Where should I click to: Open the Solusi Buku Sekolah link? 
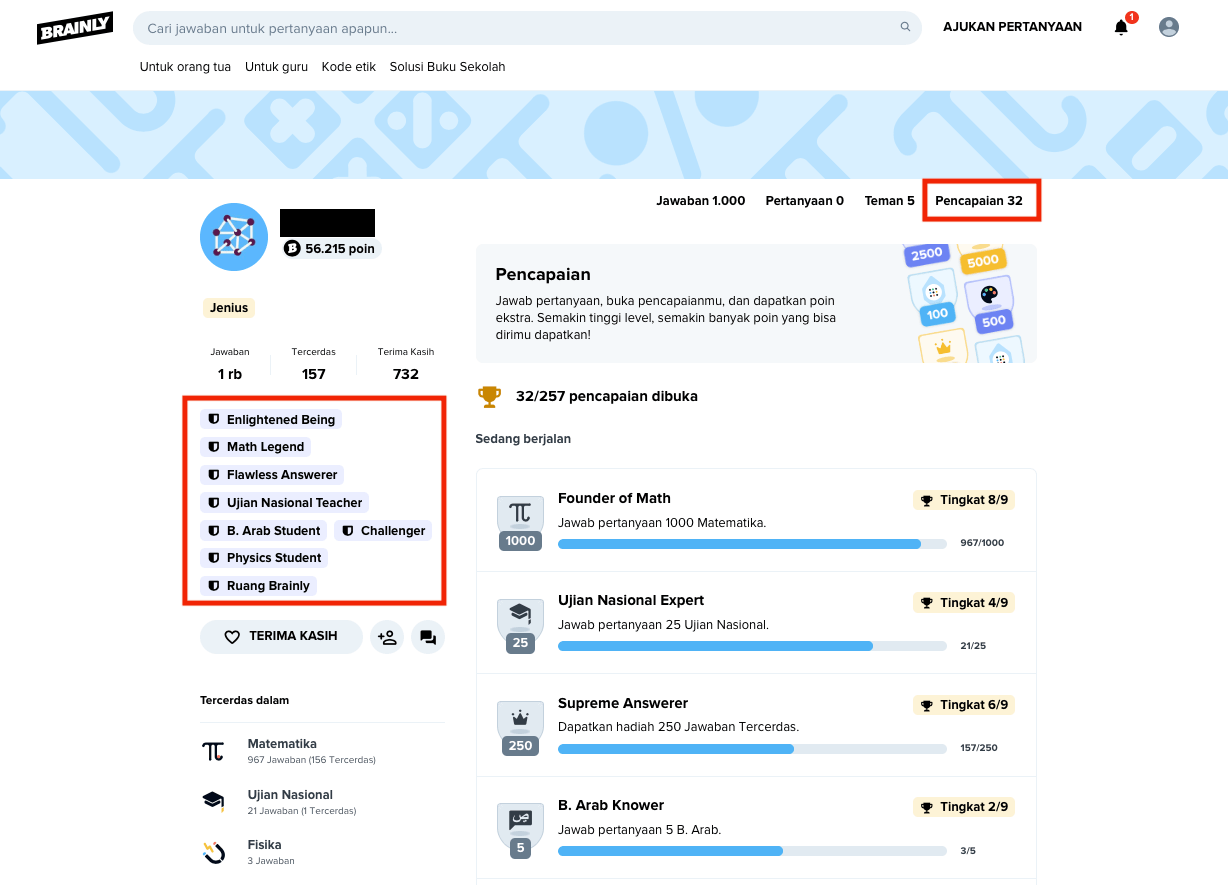[x=447, y=67]
